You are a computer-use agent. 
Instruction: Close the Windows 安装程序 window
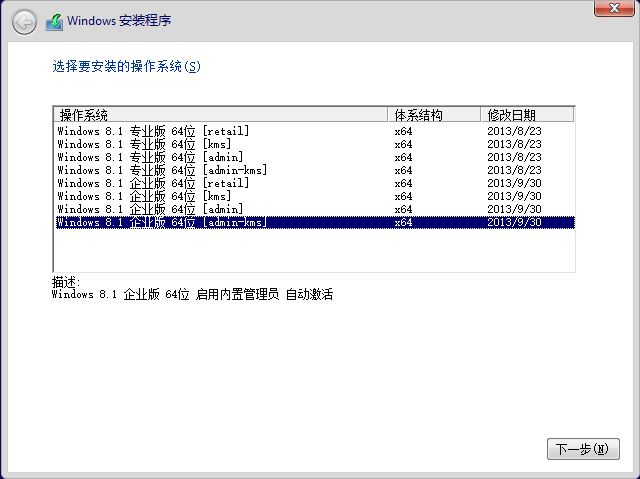point(614,8)
